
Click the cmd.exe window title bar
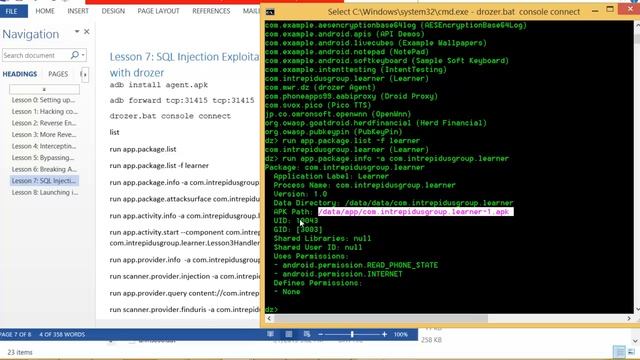[453, 12]
